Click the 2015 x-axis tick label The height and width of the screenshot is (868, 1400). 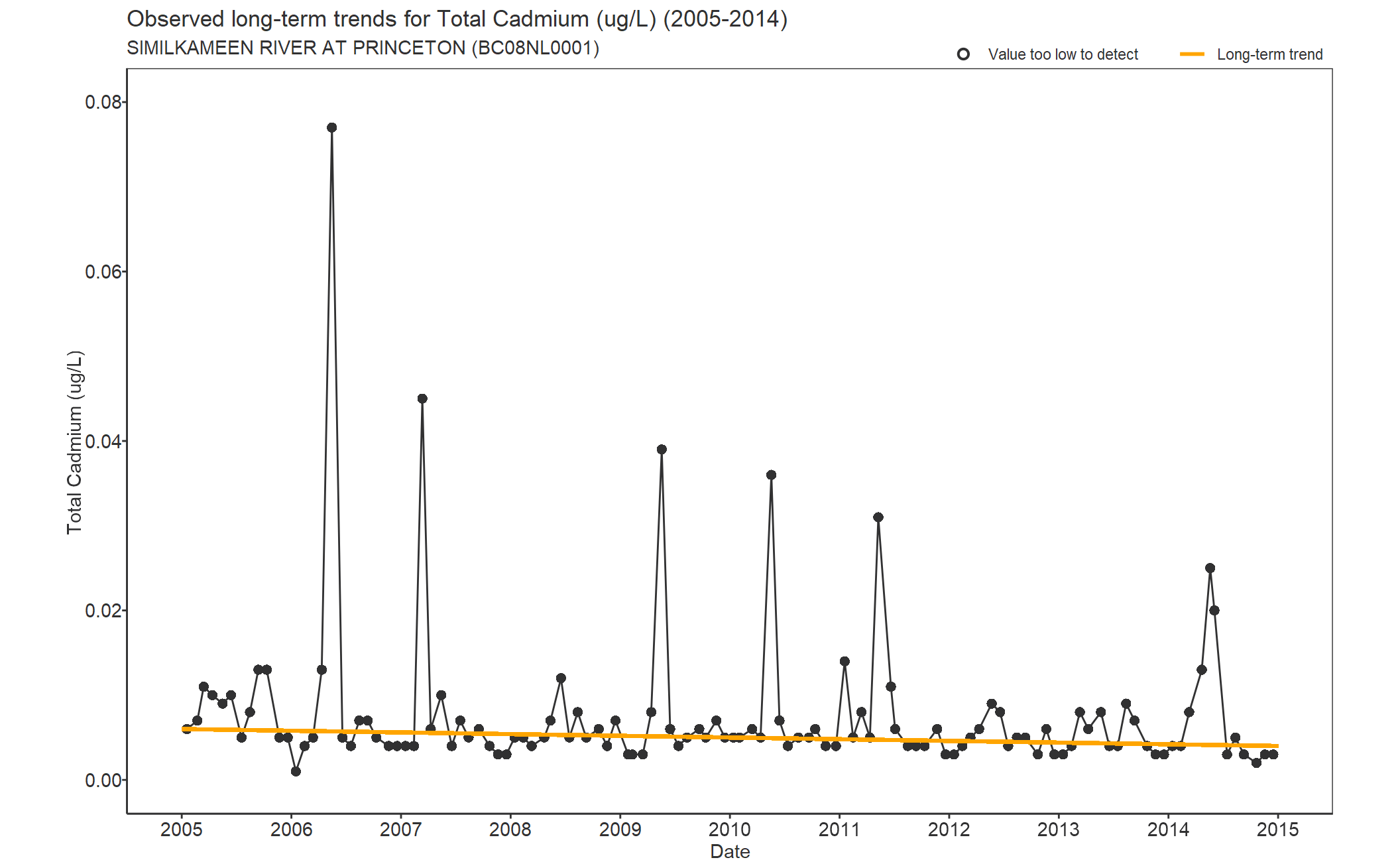click(x=1278, y=830)
